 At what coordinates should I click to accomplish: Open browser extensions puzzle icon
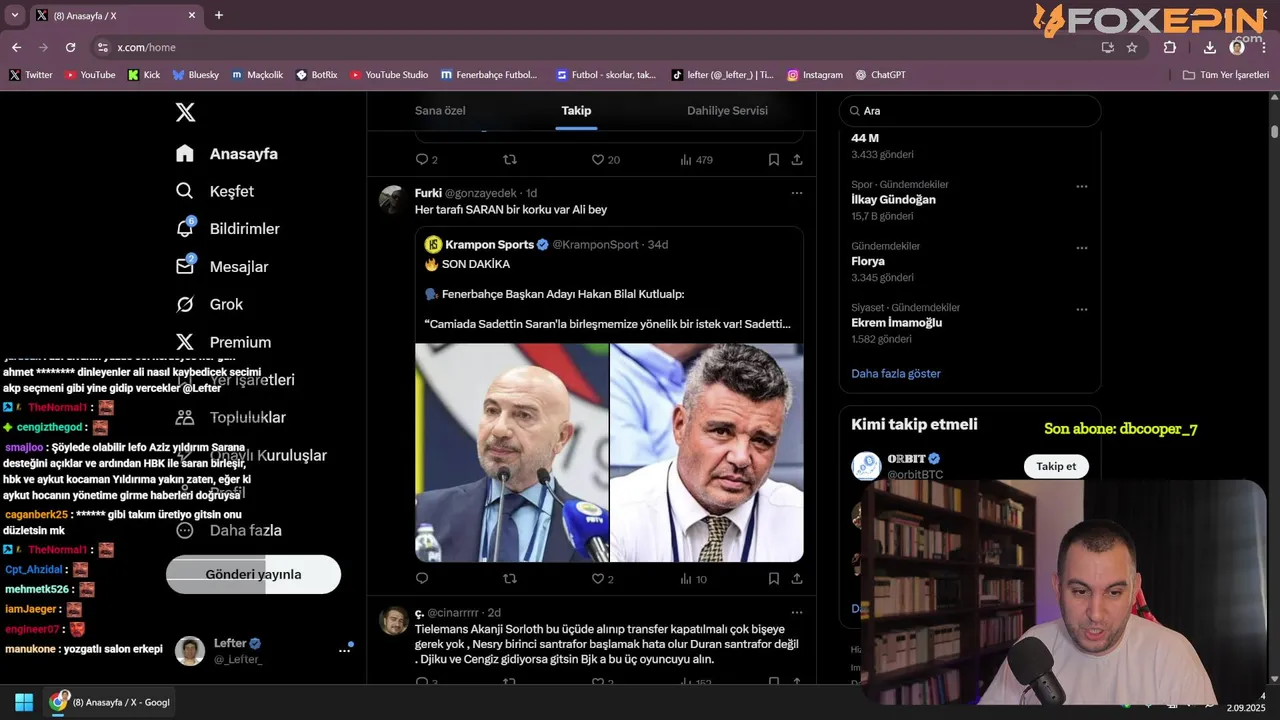point(1170,47)
